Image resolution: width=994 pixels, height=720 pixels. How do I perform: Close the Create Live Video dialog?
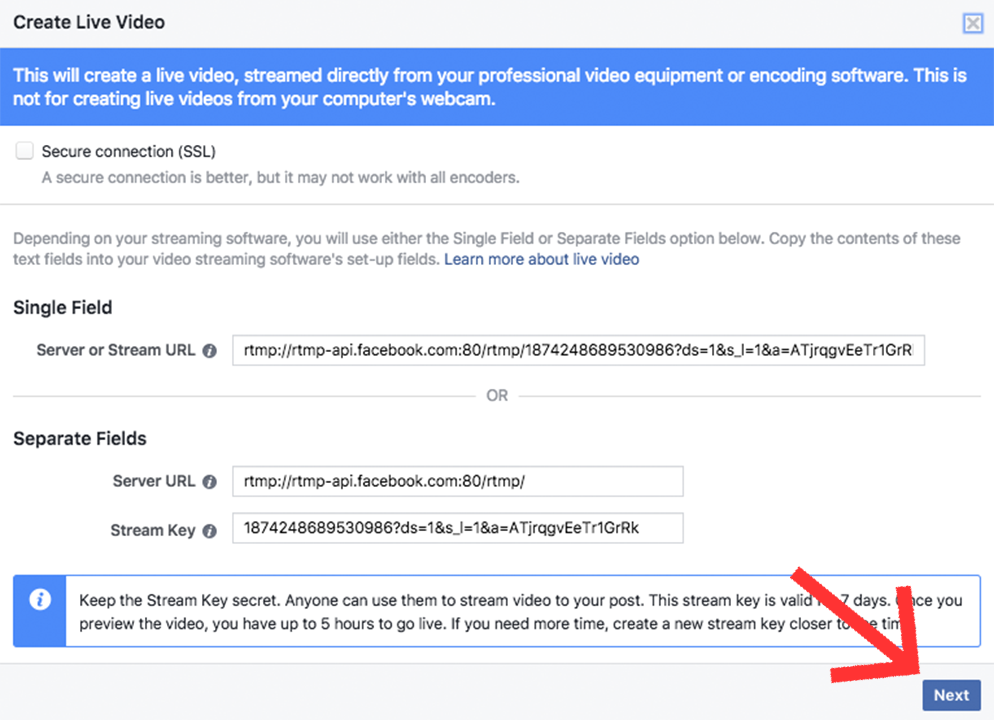[x=972, y=24]
